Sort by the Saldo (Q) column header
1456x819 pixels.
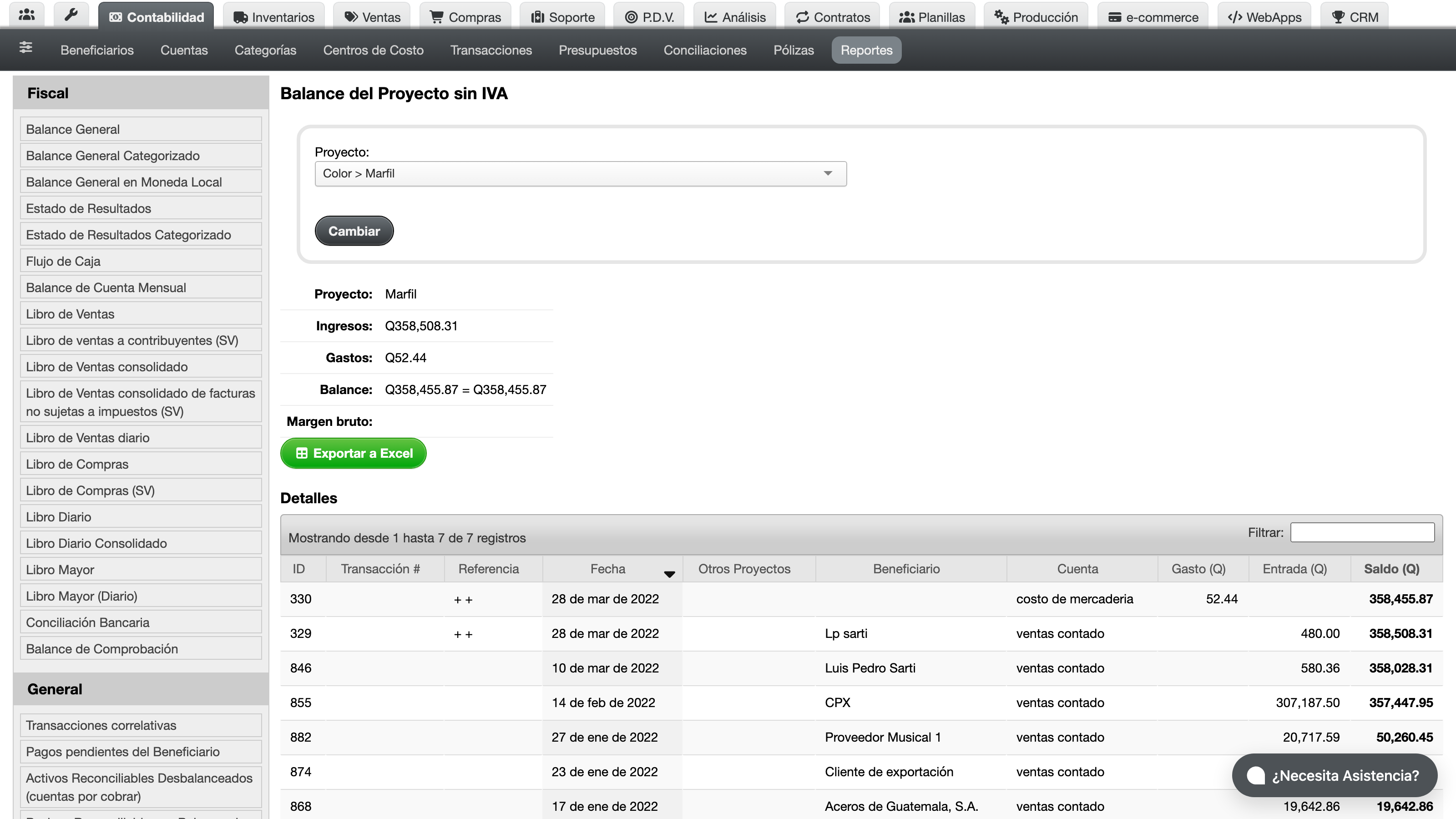[1396, 569]
